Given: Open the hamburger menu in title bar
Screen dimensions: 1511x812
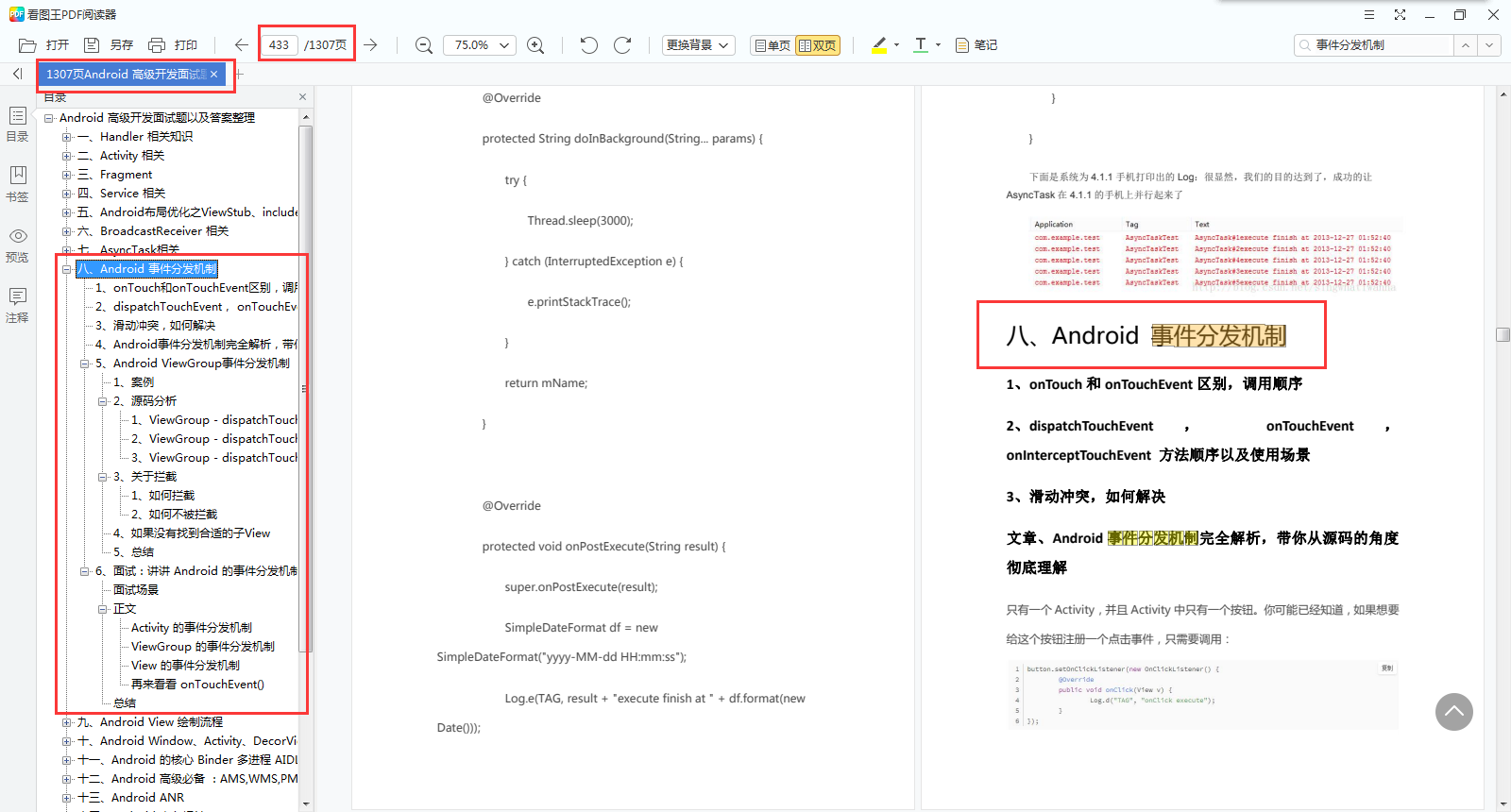Looking at the screenshot, I should coord(1369,15).
